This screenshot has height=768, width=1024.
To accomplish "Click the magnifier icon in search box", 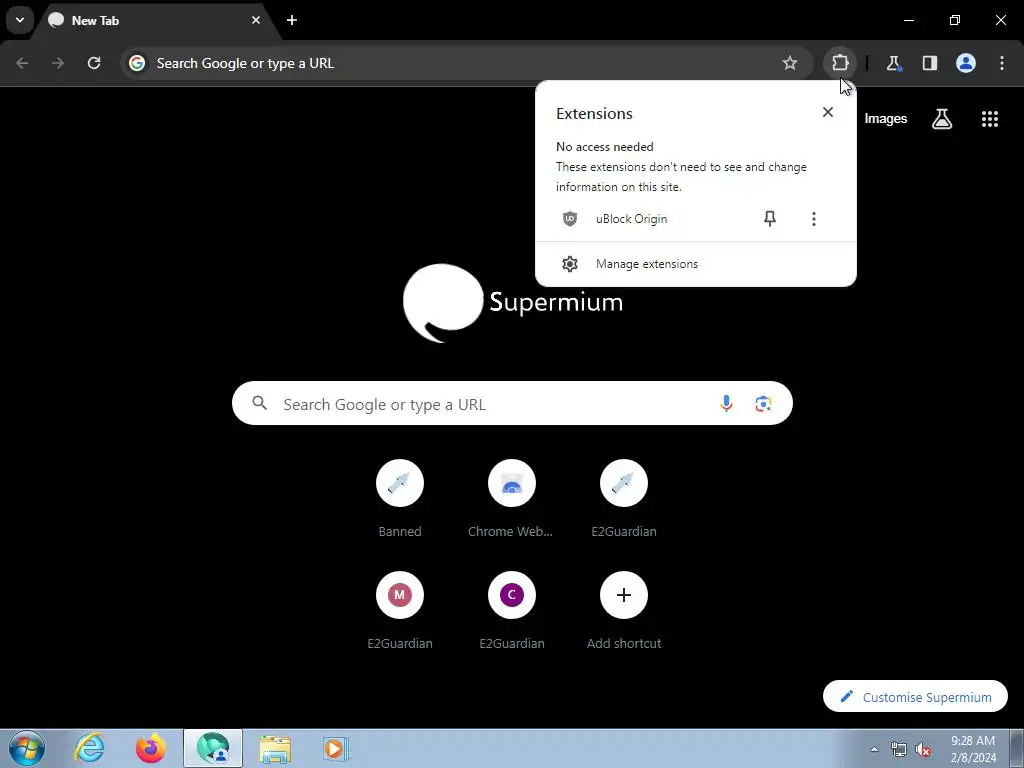I will point(260,403).
